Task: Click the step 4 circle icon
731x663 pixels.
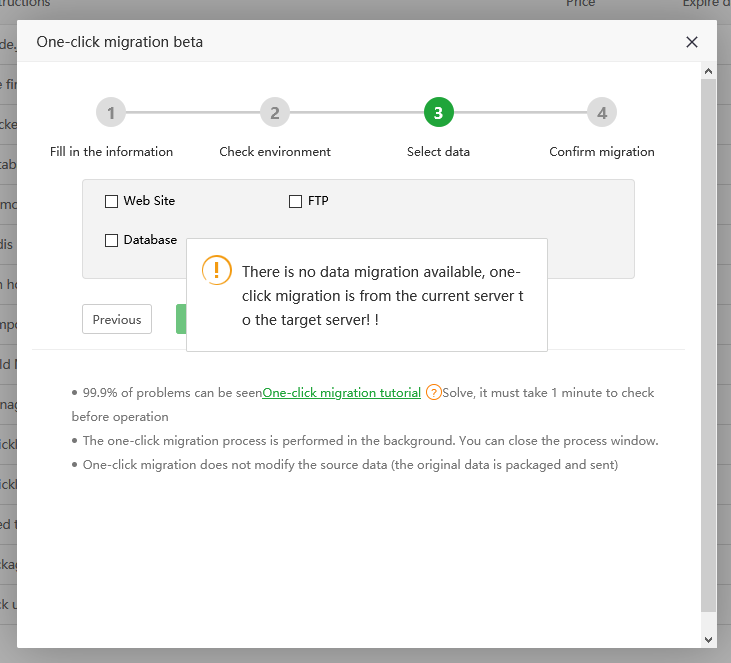Action: point(602,113)
